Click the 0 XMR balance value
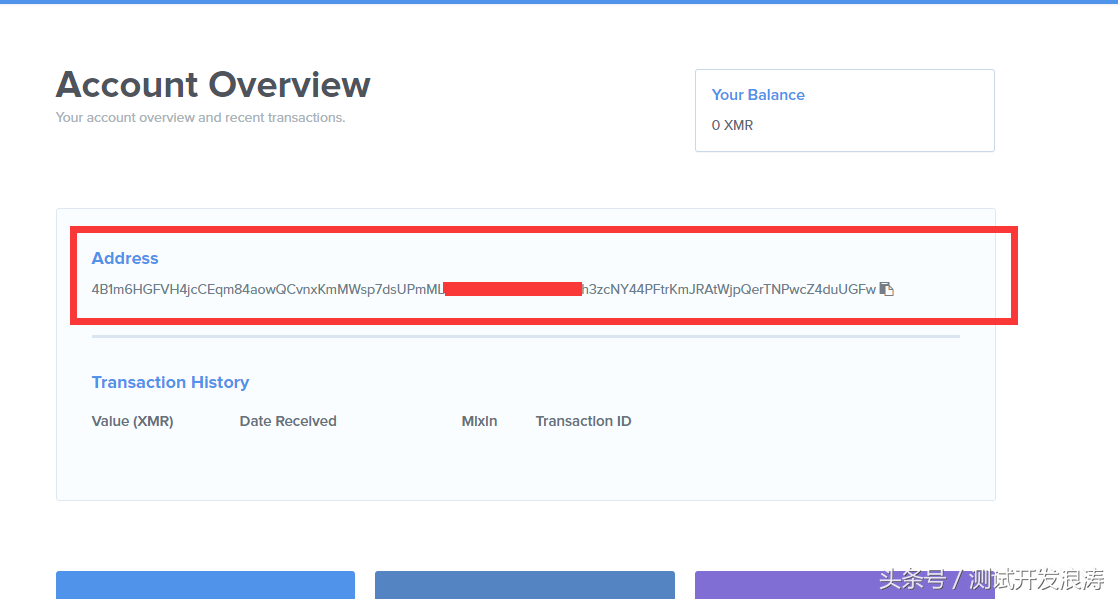Screen dimensions: 1118x599 pyautogui.click(x=732, y=126)
